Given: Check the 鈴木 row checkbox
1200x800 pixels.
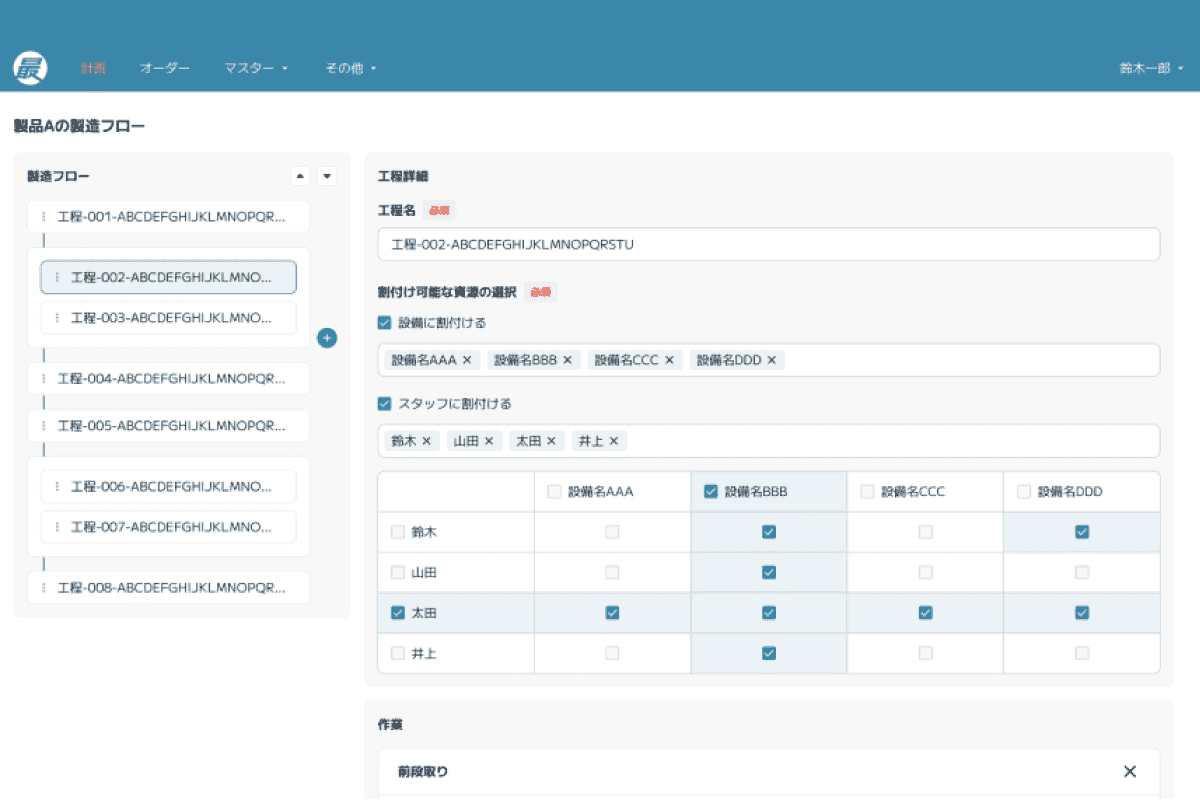Looking at the screenshot, I should coord(398,532).
